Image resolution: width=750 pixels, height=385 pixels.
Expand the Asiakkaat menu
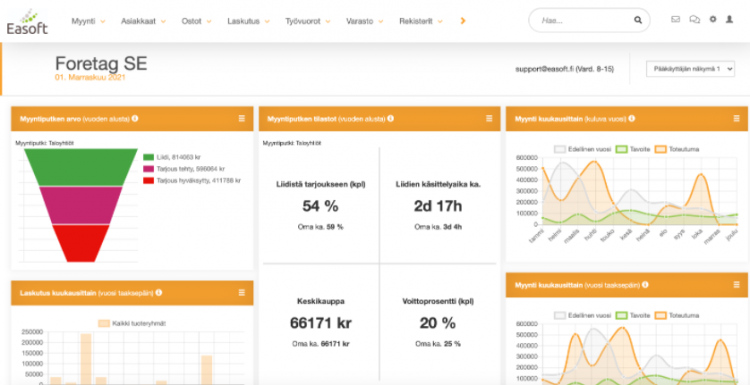pos(143,21)
